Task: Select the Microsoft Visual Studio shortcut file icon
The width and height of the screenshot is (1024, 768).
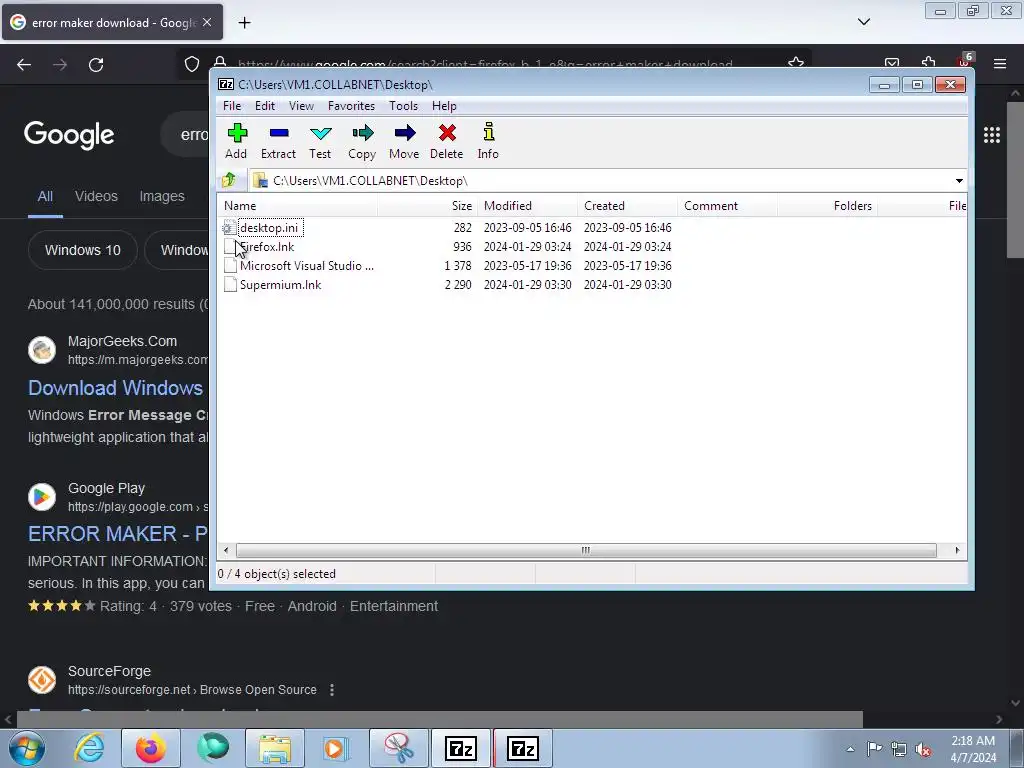Action: [x=230, y=266]
